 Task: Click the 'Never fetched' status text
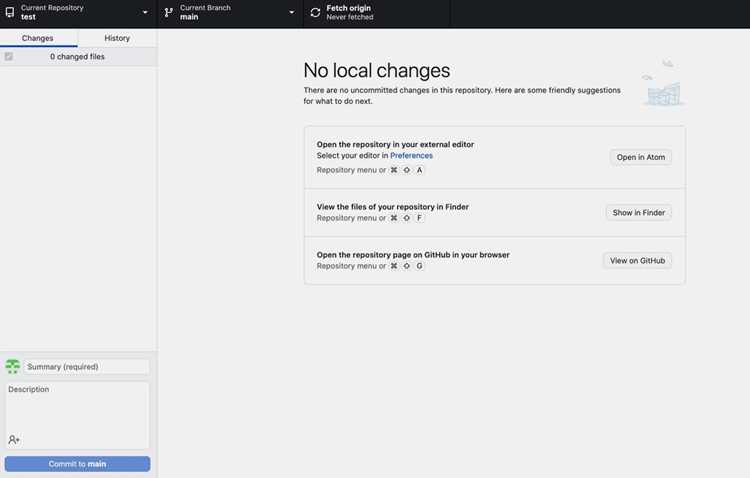(350, 17)
